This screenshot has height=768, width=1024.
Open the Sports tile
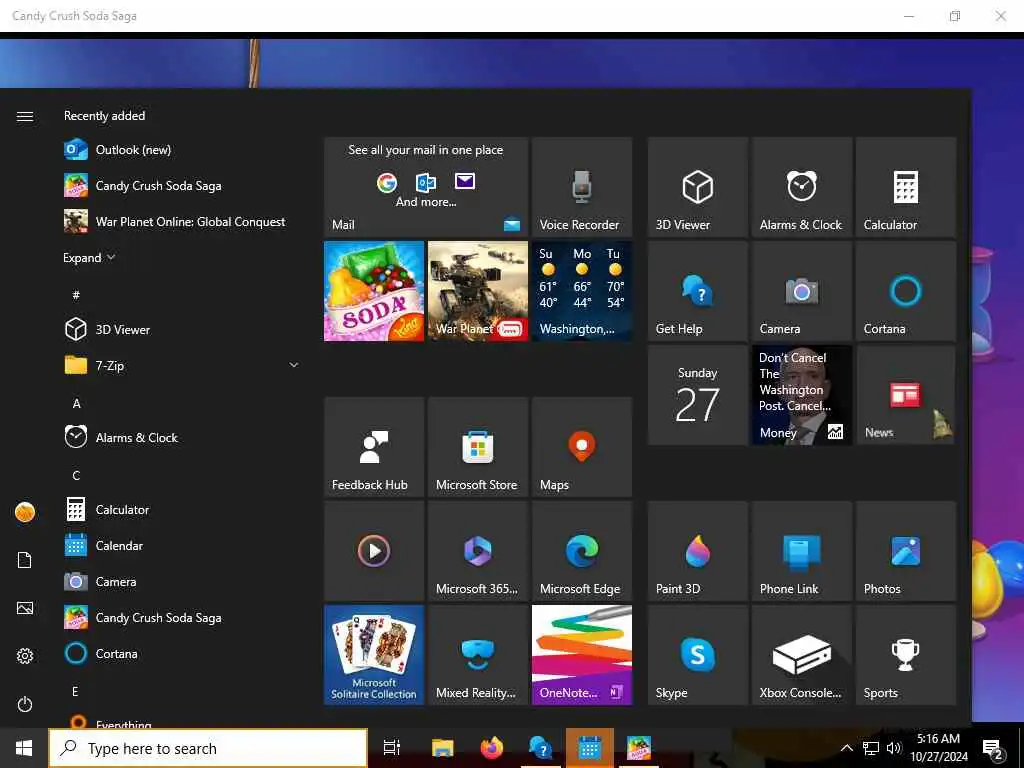(x=906, y=655)
